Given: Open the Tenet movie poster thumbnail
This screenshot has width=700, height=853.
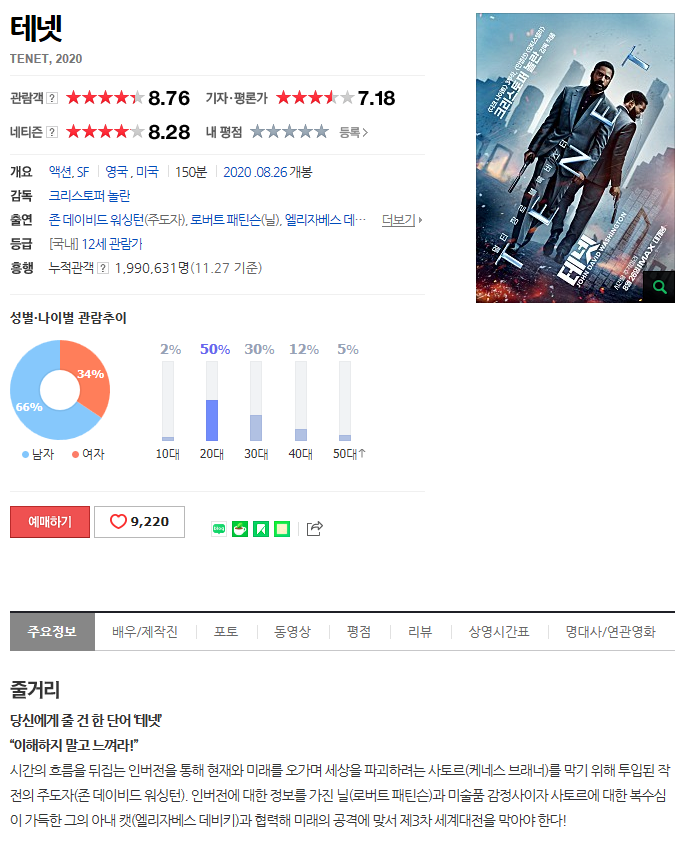Looking at the screenshot, I should click(x=575, y=158).
